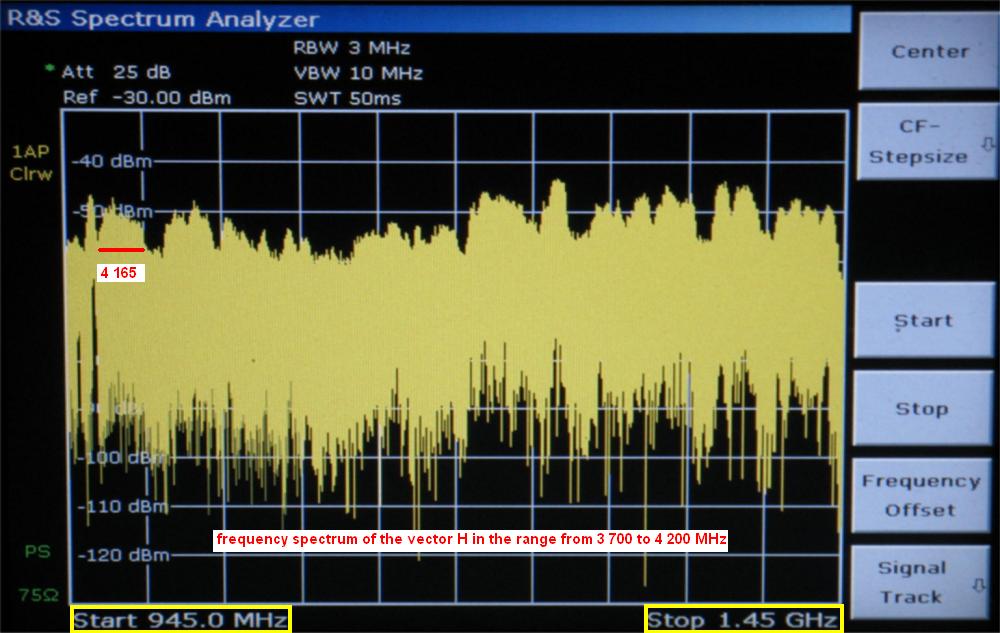Toggle the Clrw trace mode indicator
Viewport: 1000px width, 633px height.
(x=30, y=174)
